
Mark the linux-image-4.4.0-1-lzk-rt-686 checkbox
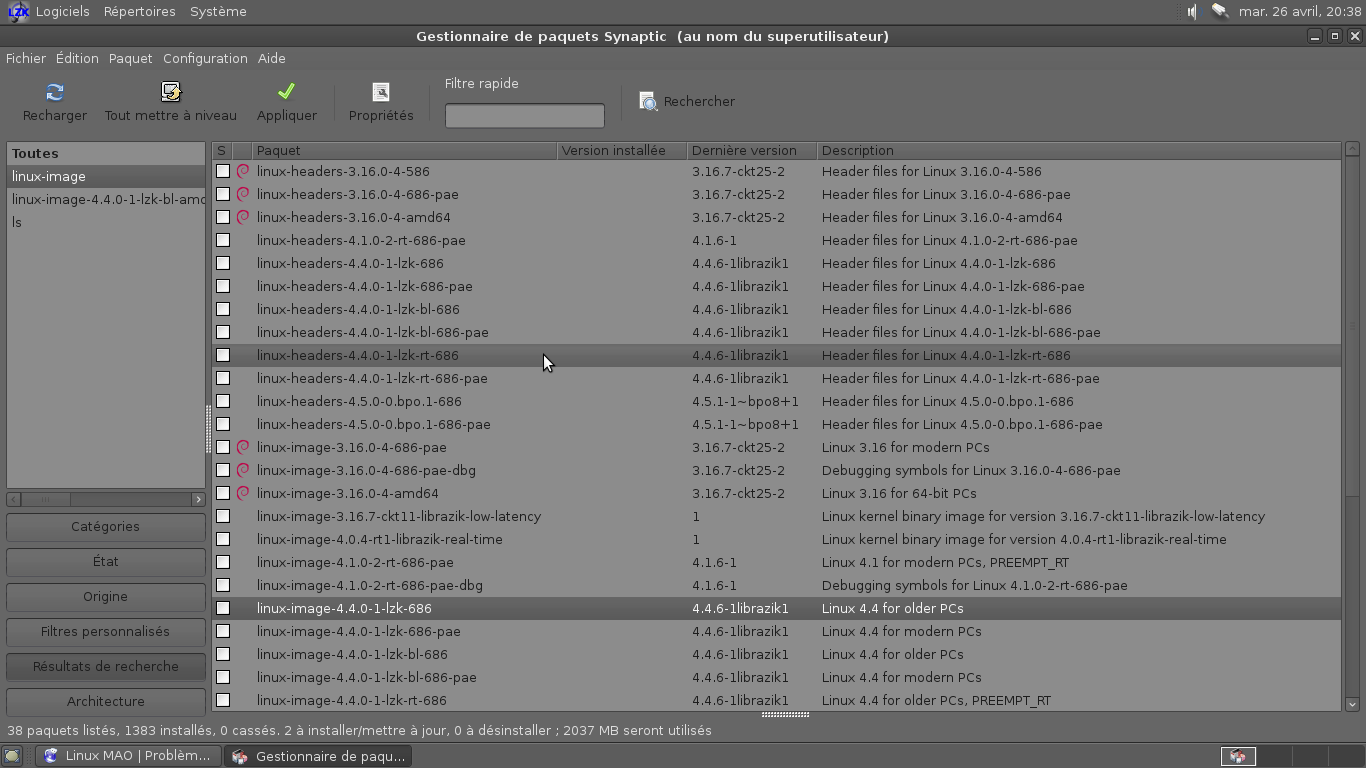point(223,700)
